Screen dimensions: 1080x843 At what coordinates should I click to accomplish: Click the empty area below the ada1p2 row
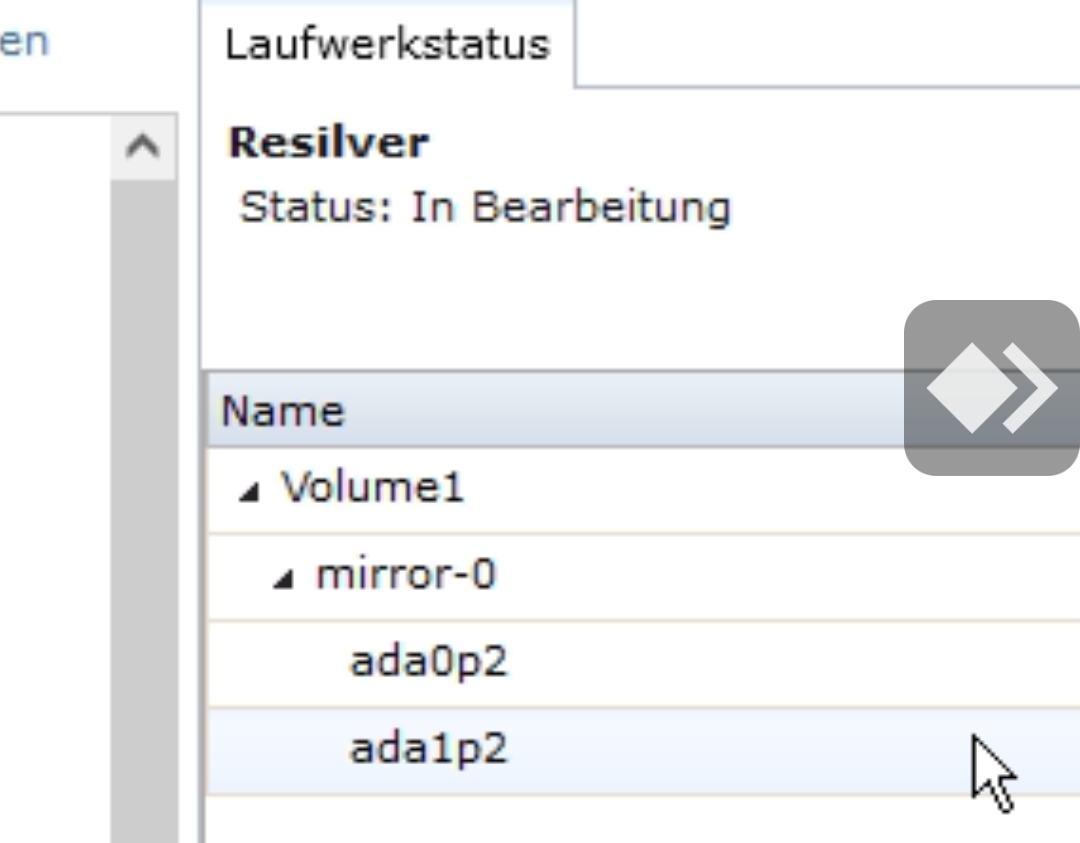[x=643, y=820]
